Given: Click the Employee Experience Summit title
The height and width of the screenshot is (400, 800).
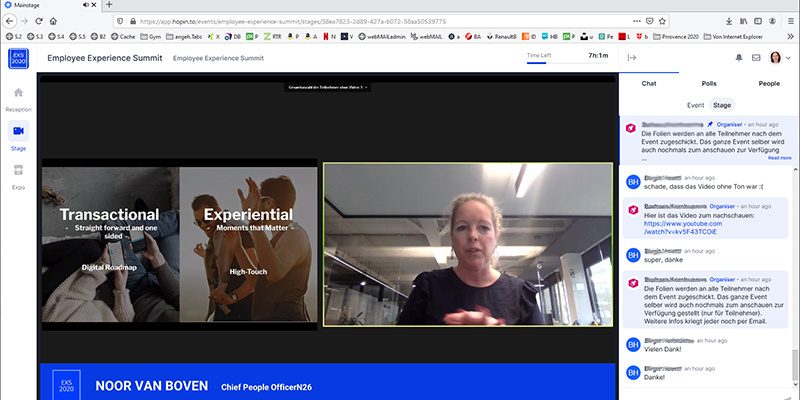Looking at the screenshot, I should [x=105, y=58].
